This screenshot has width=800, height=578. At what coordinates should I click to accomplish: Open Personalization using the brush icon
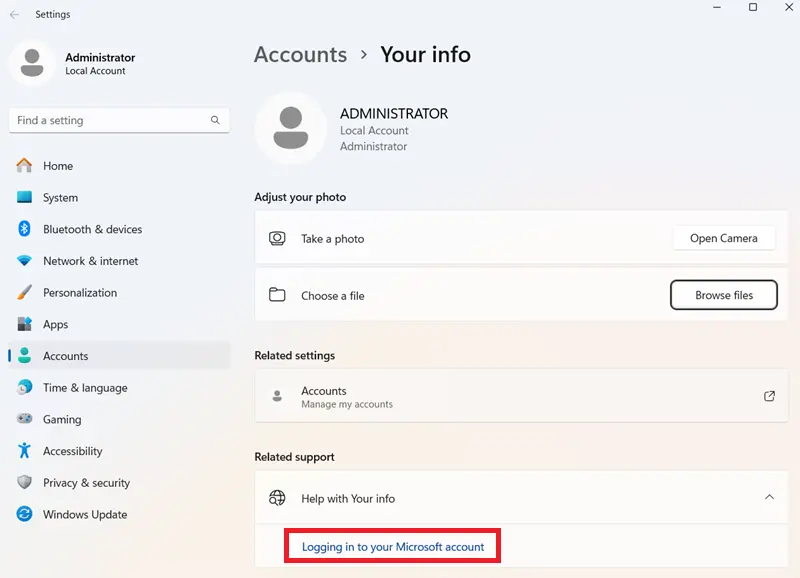tap(24, 292)
